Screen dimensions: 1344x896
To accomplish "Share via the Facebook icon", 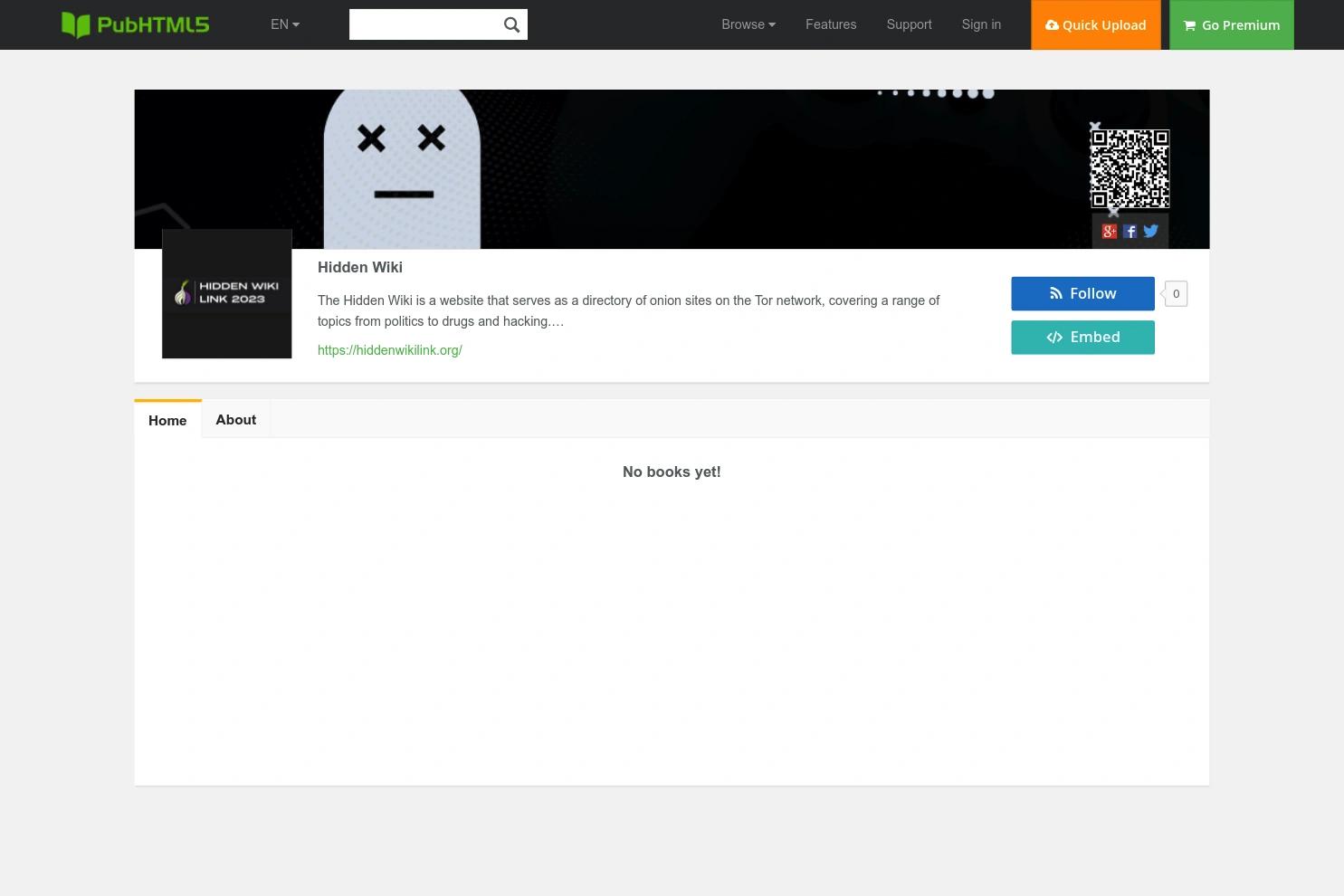I will pyautogui.click(x=1130, y=232).
